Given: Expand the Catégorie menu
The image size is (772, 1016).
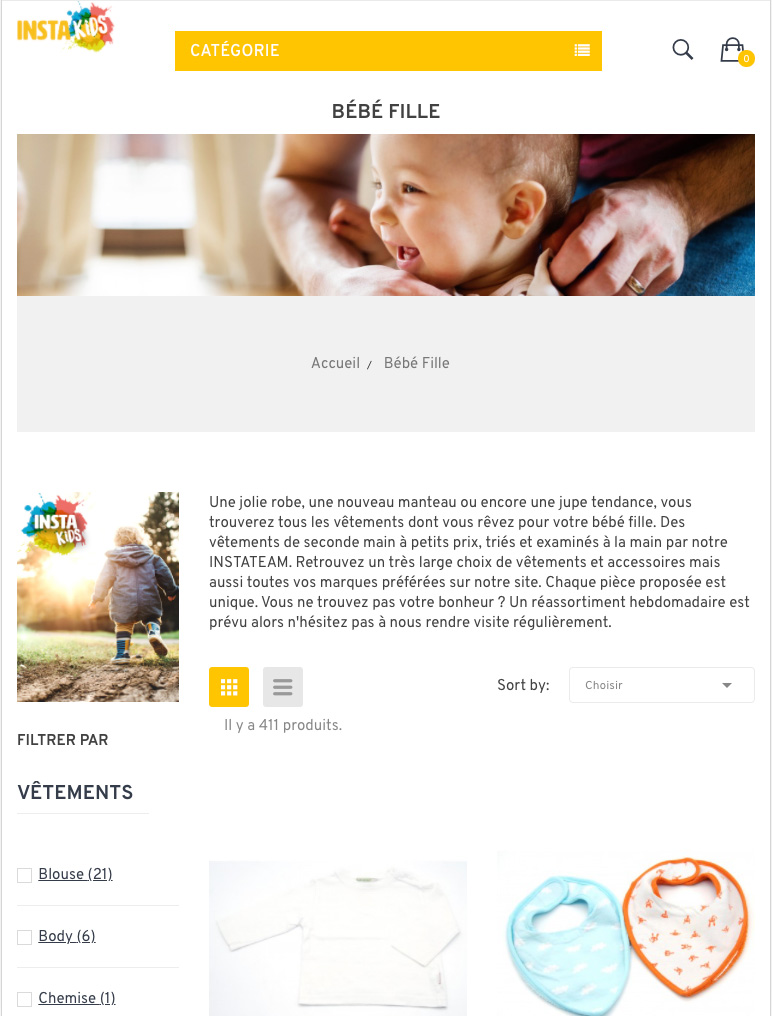Looking at the screenshot, I should (x=388, y=51).
